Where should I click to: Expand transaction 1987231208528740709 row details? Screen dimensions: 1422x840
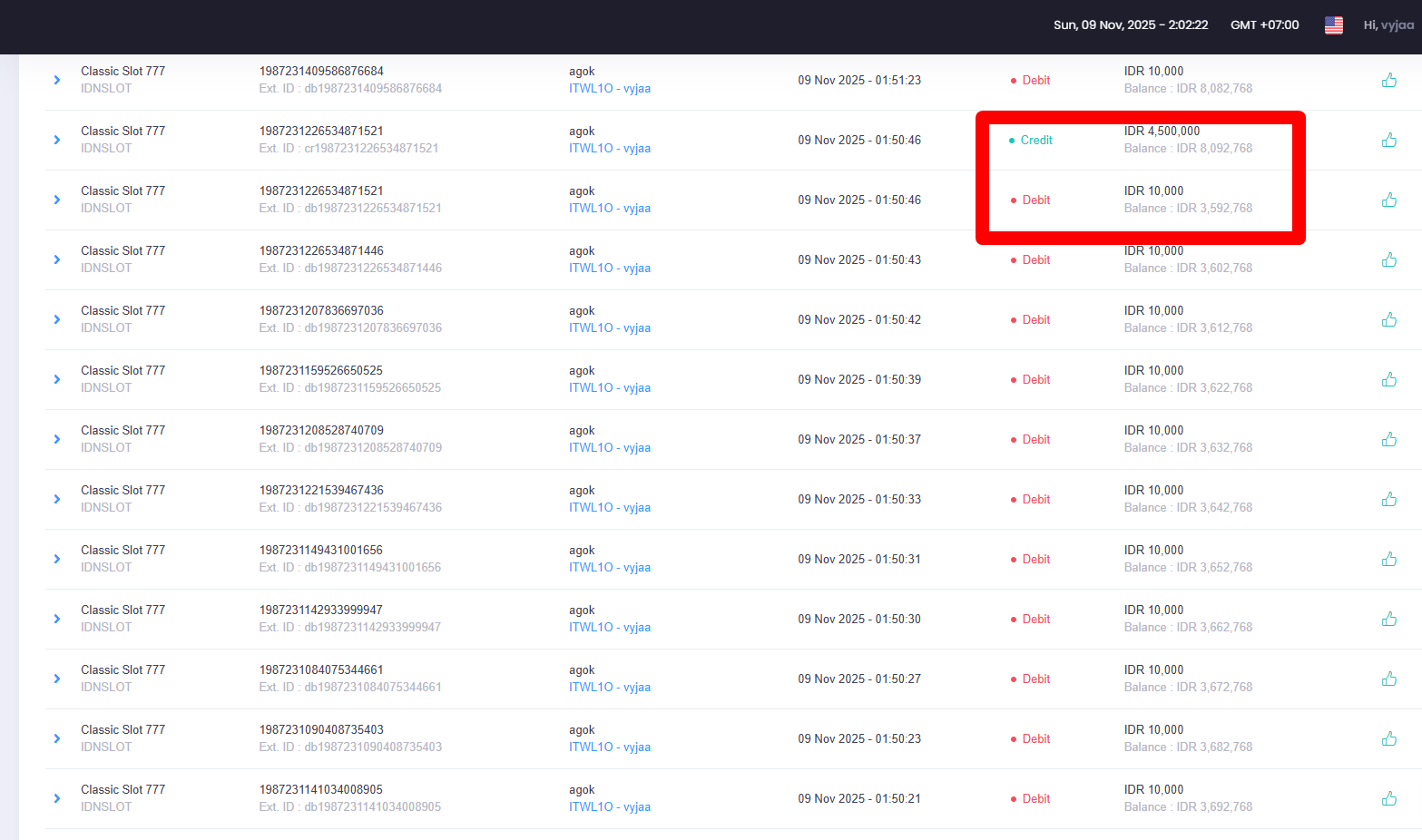click(x=57, y=439)
